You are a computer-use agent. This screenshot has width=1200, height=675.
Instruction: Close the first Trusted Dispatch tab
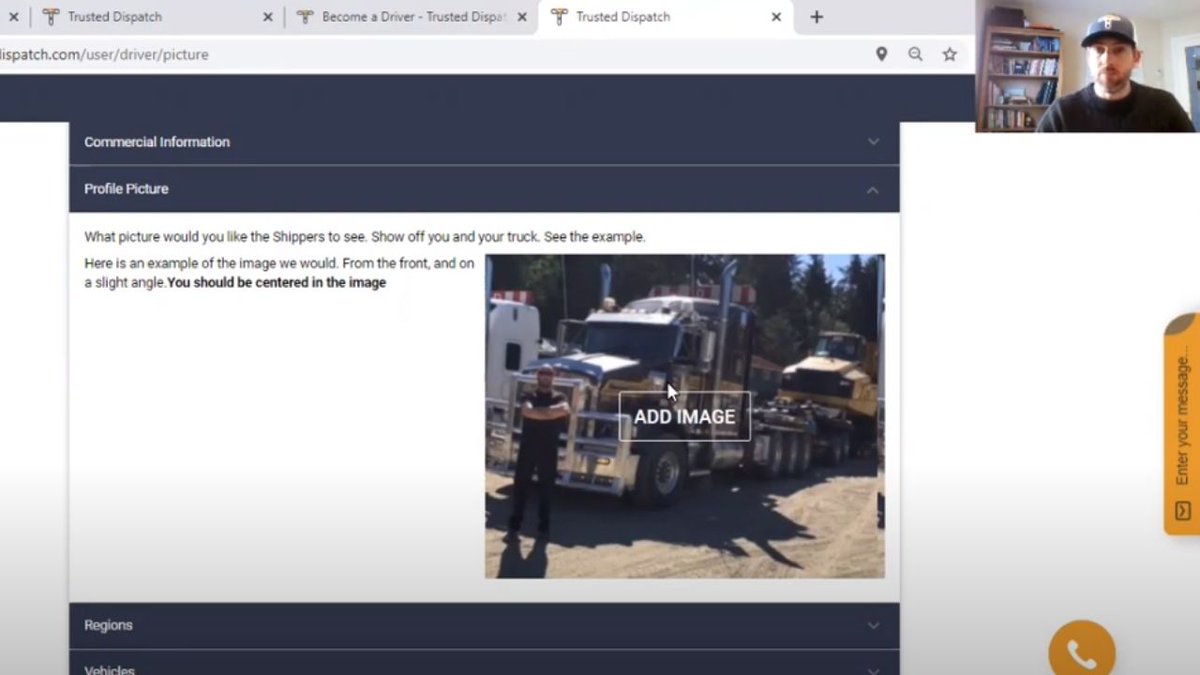pyautogui.click(x=267, y=17)
